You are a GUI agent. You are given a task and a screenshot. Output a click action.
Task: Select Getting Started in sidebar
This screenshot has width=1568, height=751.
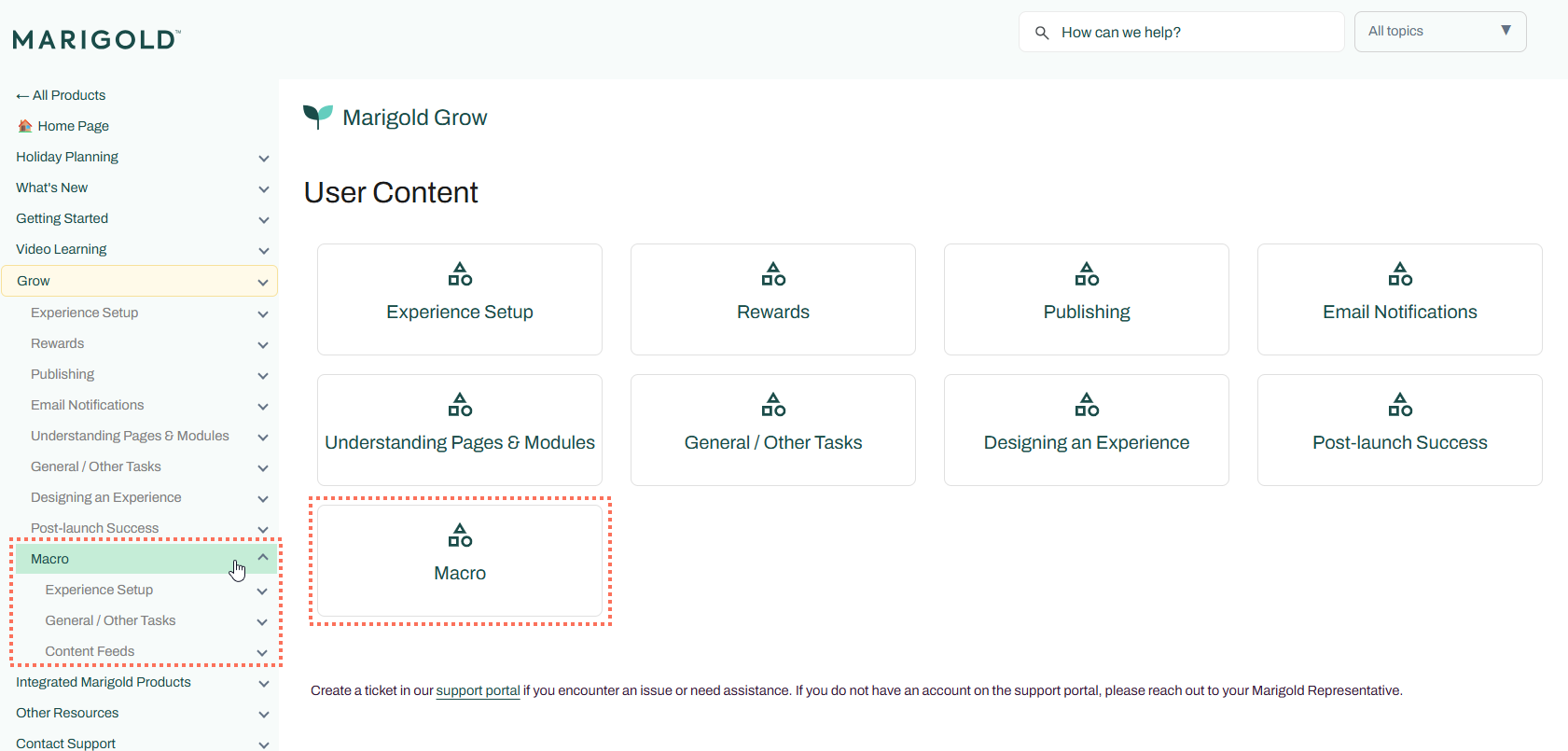click(62, 218)
